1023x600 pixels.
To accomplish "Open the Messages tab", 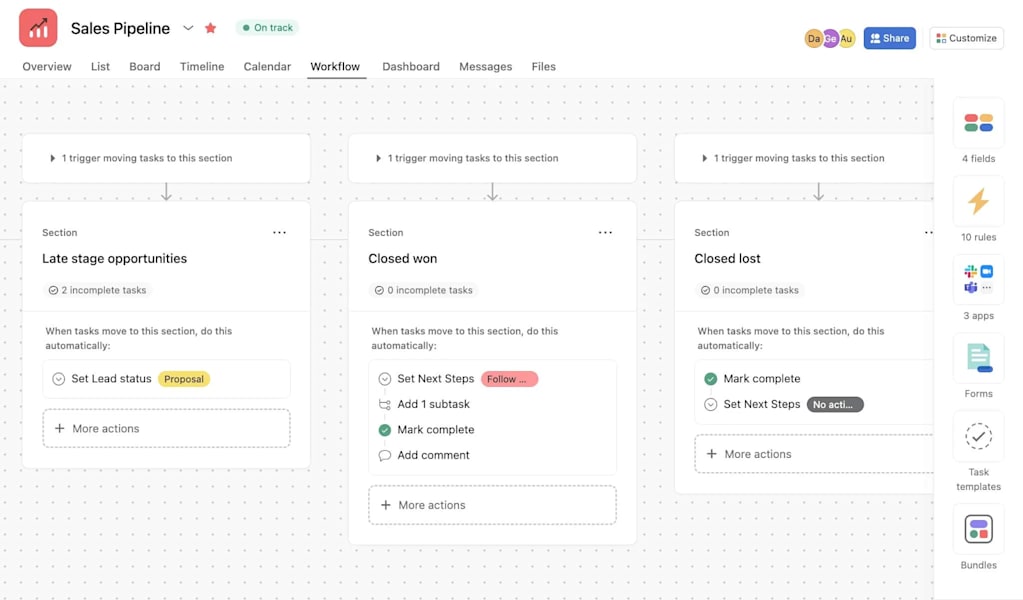I will coord(485,67).
